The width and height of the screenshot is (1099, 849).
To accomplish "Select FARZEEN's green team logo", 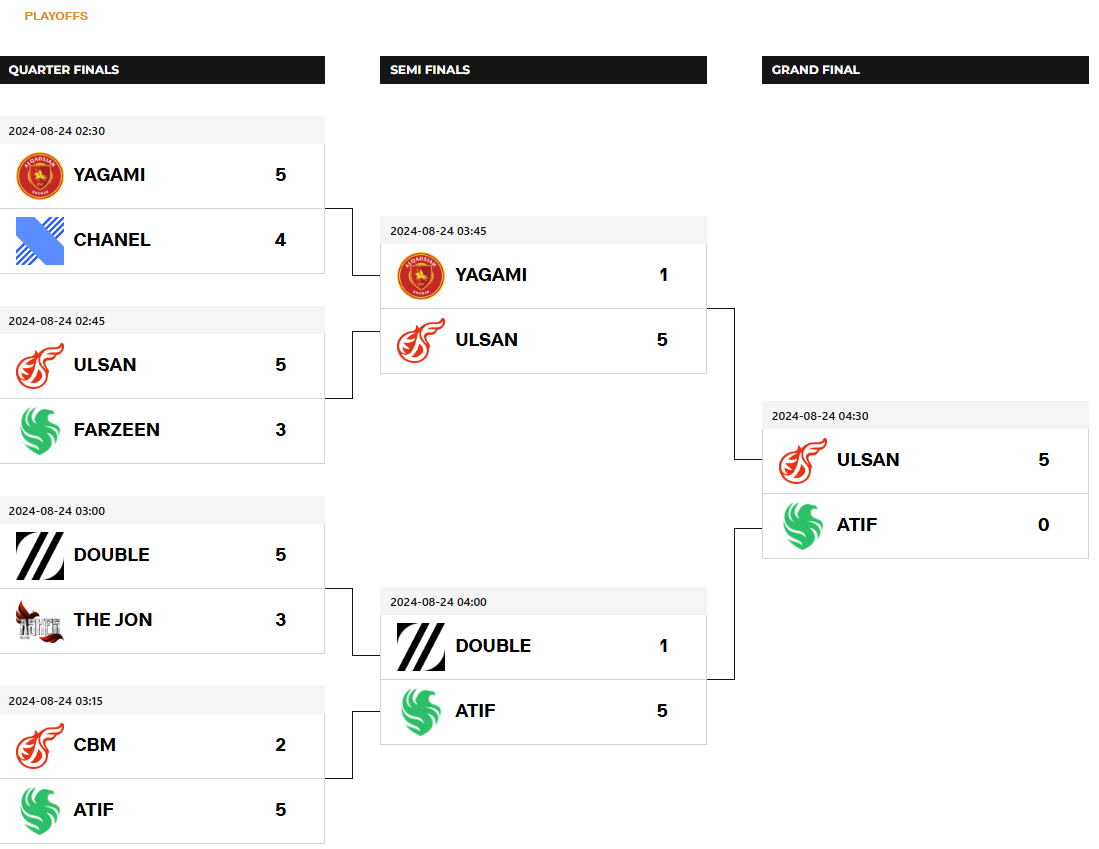I will (x=40, y=431).
